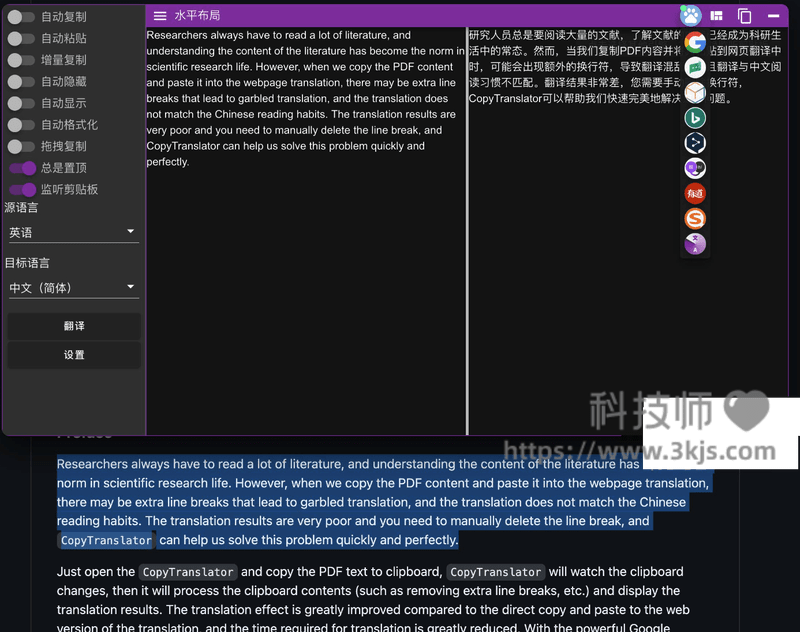This screenshot has height=632, width=800.
Task: Turn on the 自动粘贴 switch
Action: point(21,38)
